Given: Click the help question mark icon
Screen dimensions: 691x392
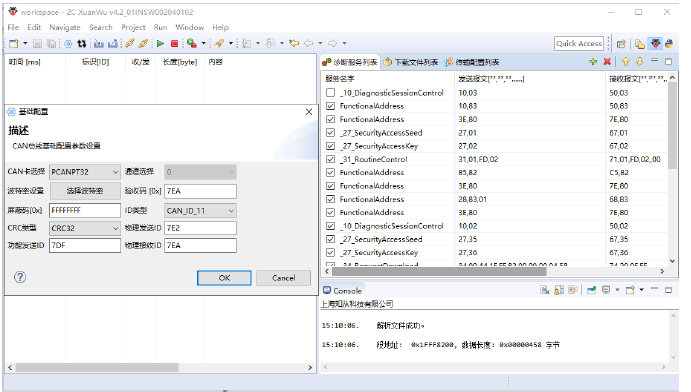Looking at the screenshot, I should point(20,277).
